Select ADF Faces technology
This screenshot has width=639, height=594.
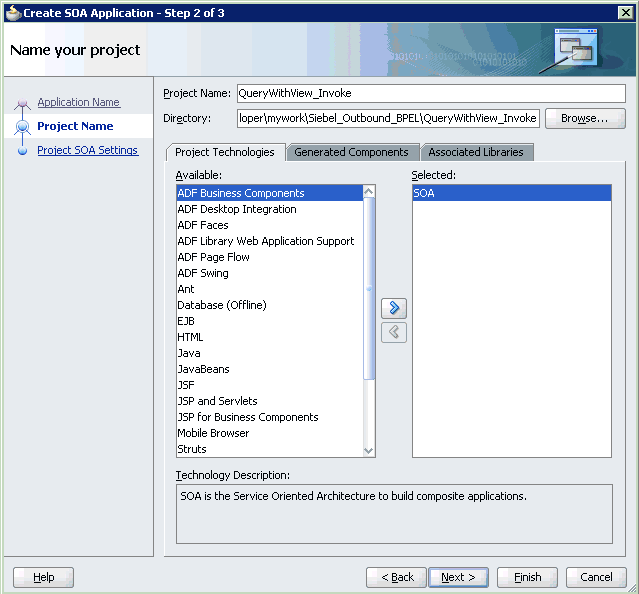tap(270, 225)
